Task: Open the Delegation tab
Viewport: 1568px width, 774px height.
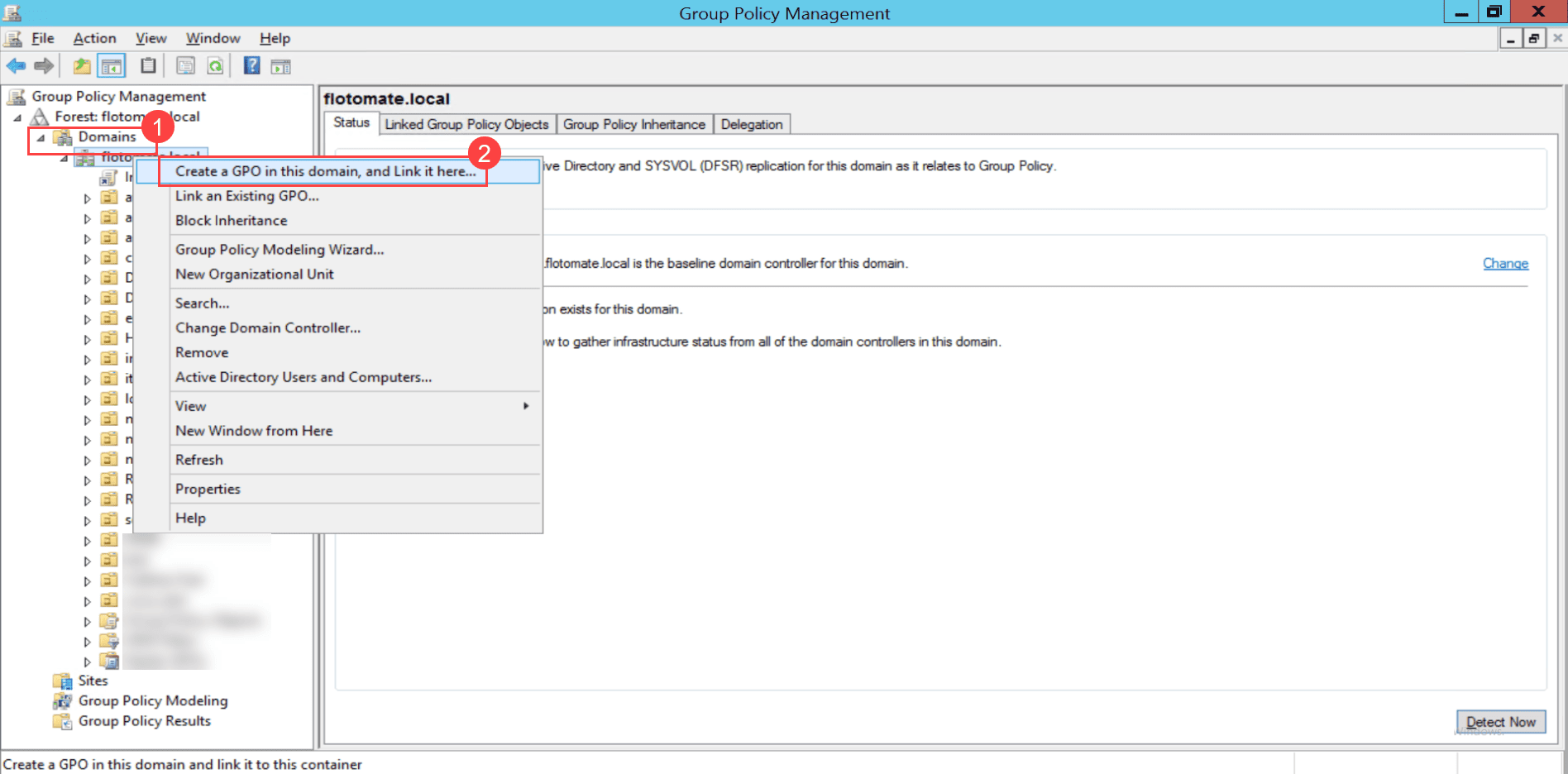Action: click(x=751, y=124)
